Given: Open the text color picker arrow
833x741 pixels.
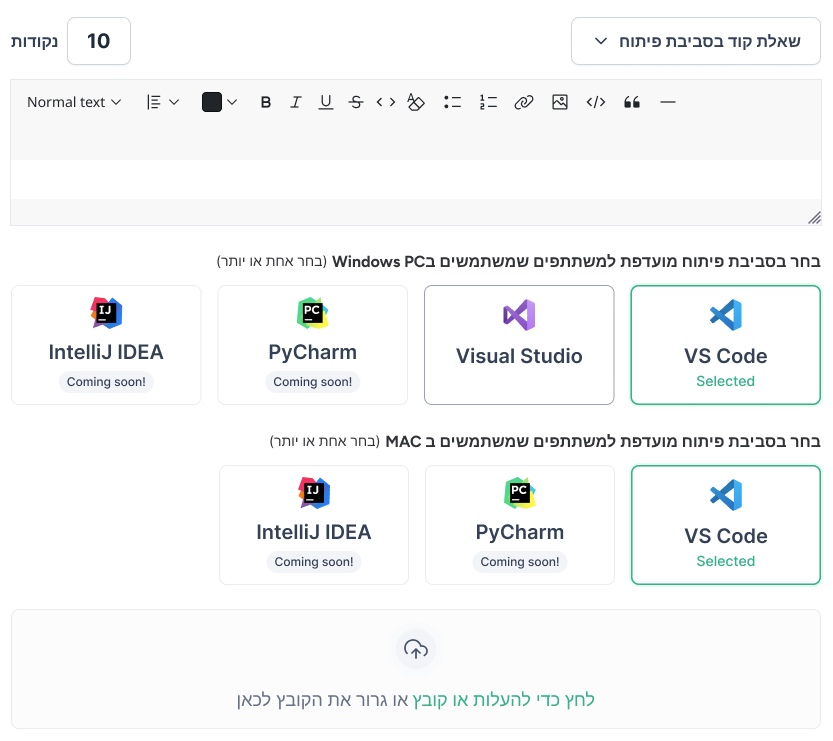Looking at the screenshot, I should [x=232, y=102].
